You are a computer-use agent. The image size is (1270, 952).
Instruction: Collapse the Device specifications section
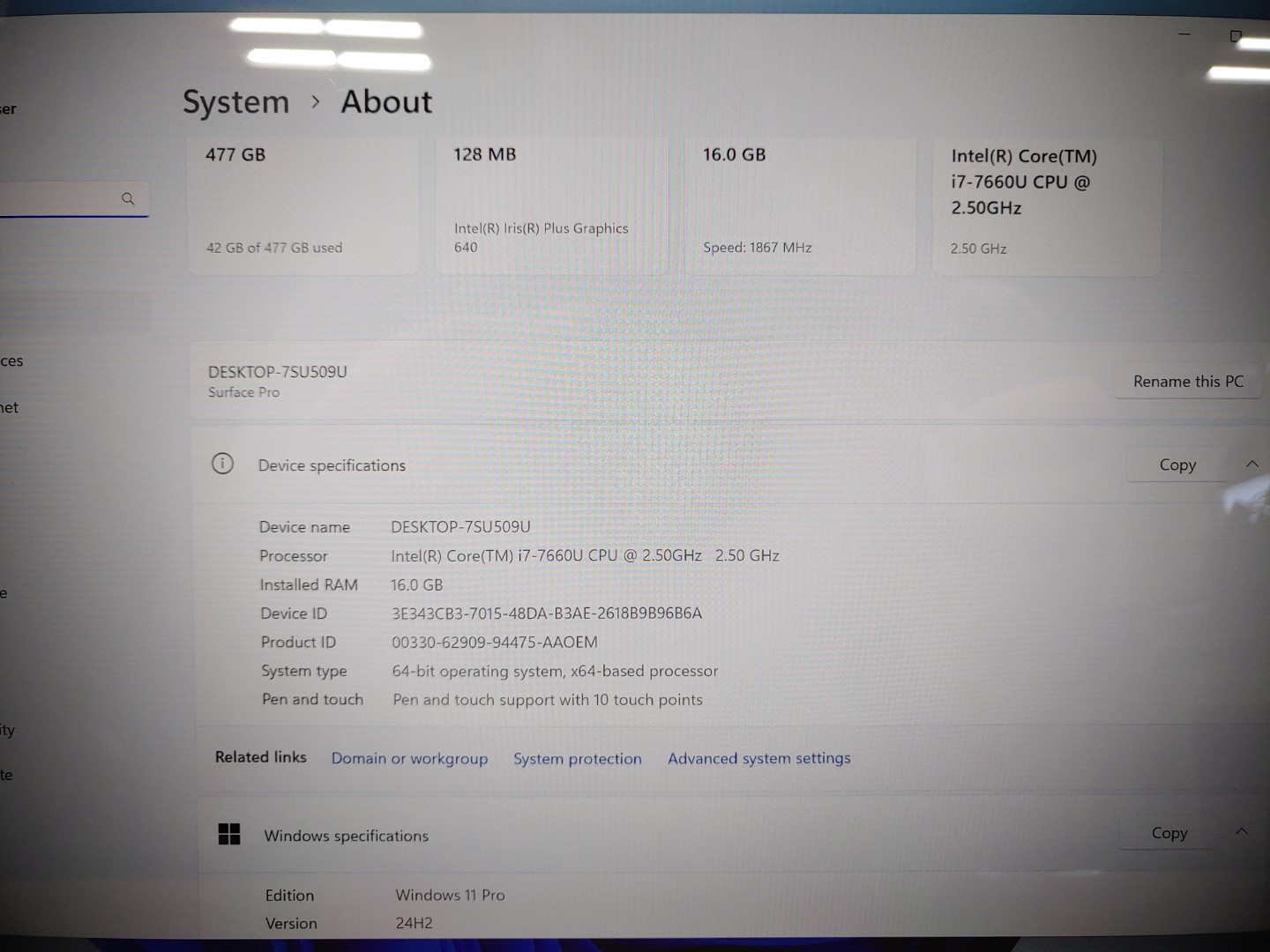pyautogui.click(x=1252, y=464)
